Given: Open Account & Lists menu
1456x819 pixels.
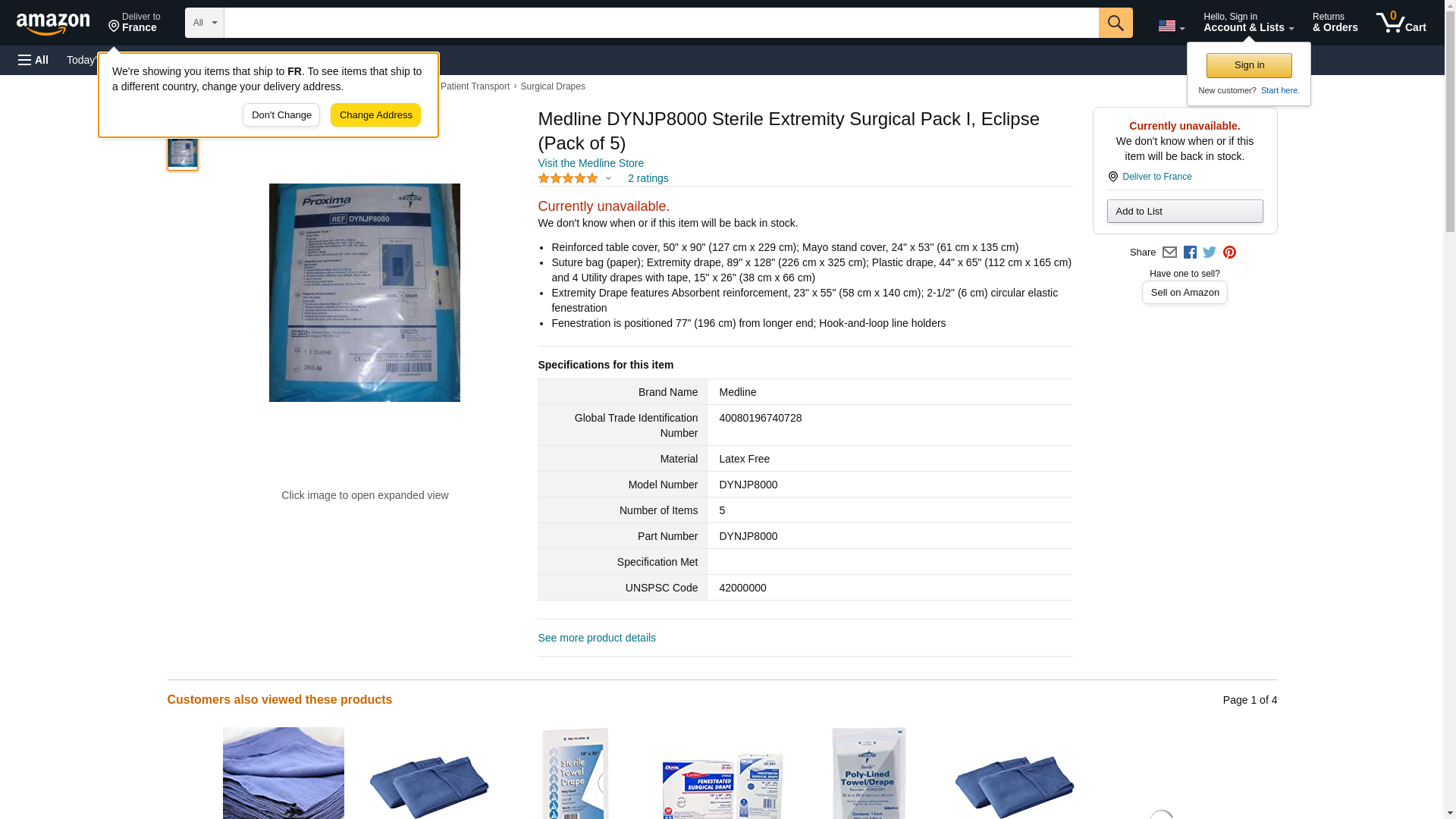Looking at the screenshot, I should tap(1248, 23).
